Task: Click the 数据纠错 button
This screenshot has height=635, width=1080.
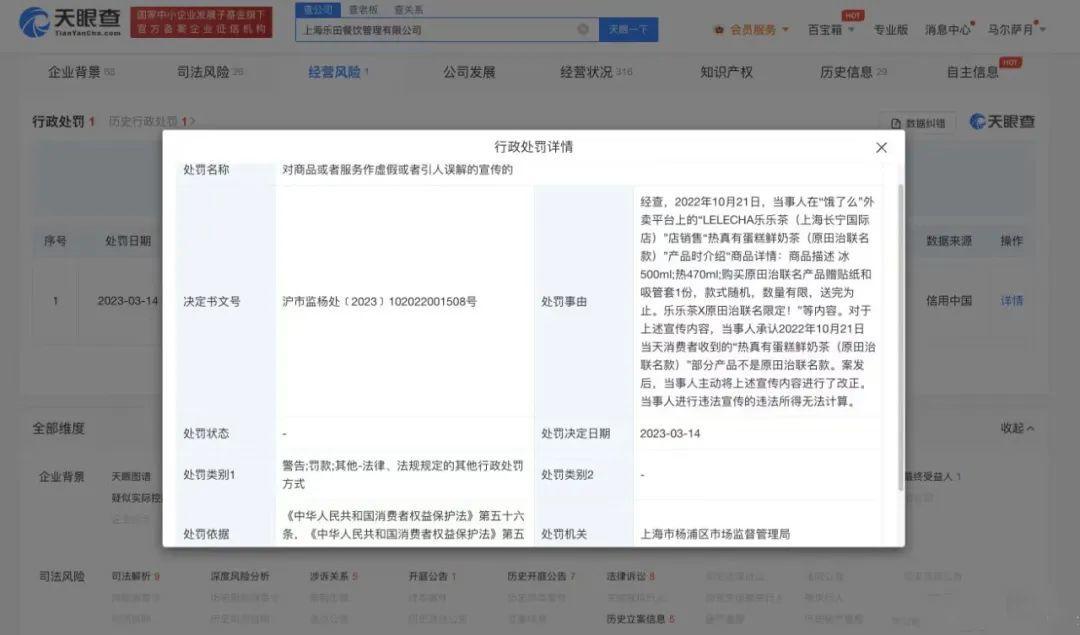Action: (917, 123)
